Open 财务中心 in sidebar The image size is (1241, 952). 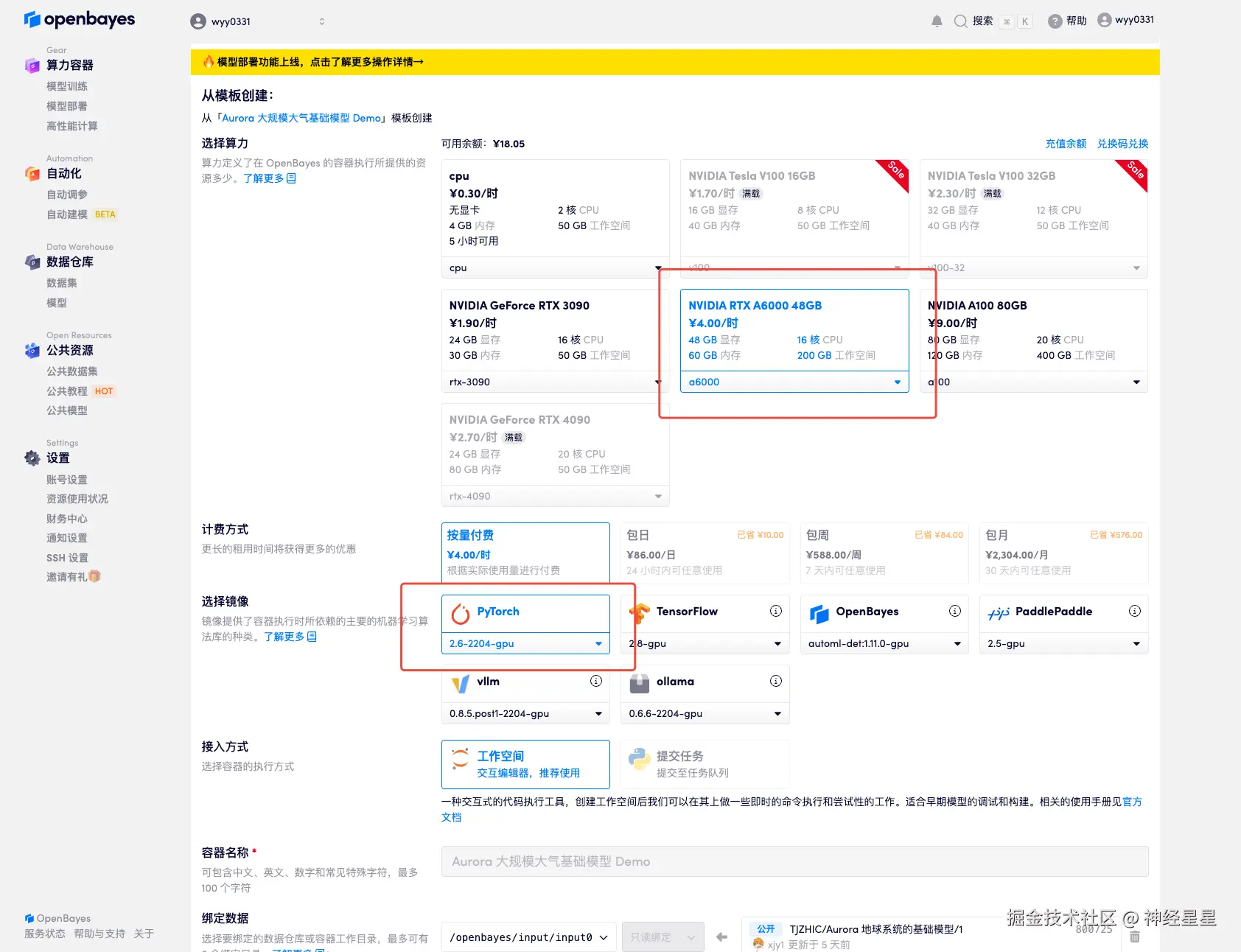click(x=67, y=519)
